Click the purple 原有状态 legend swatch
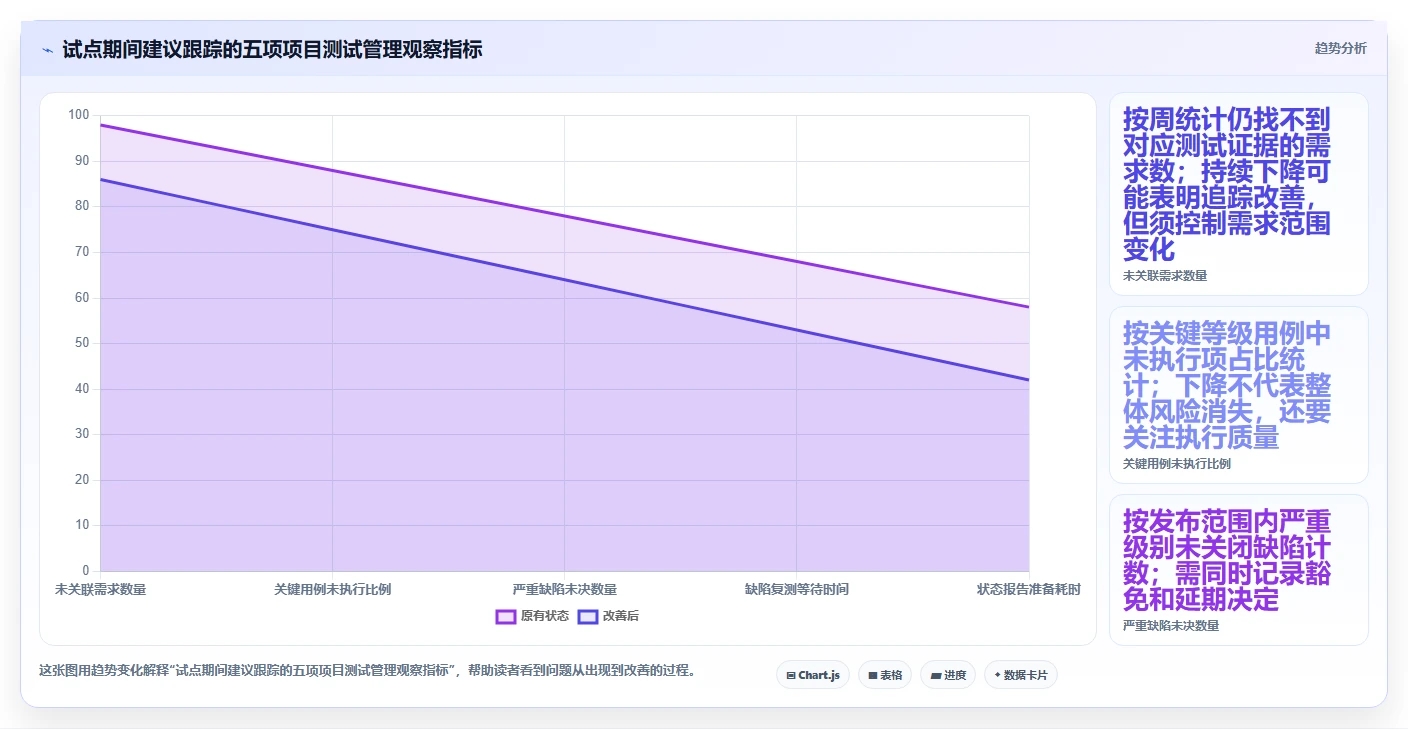Screen dimensions: 1408x729 click(x=506, y=616)
